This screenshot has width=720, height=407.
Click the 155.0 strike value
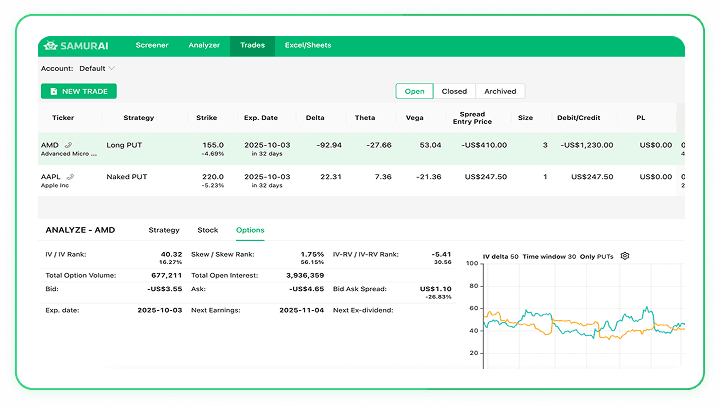click(x=213, y=145)
